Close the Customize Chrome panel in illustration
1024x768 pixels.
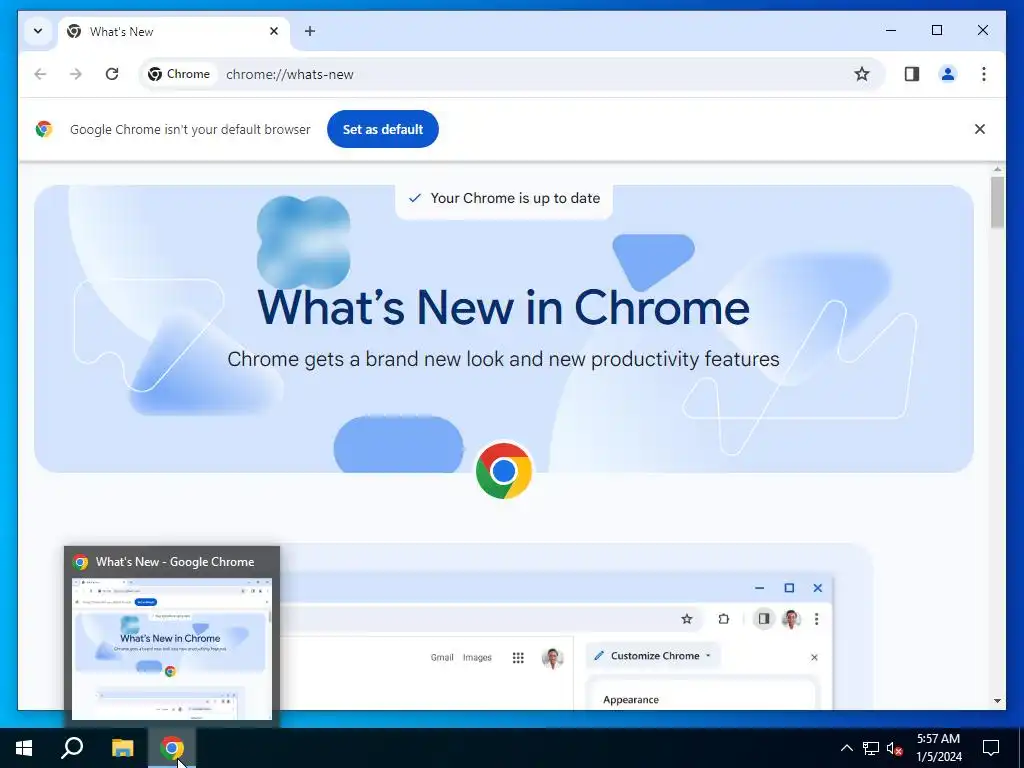coord(814,658)
